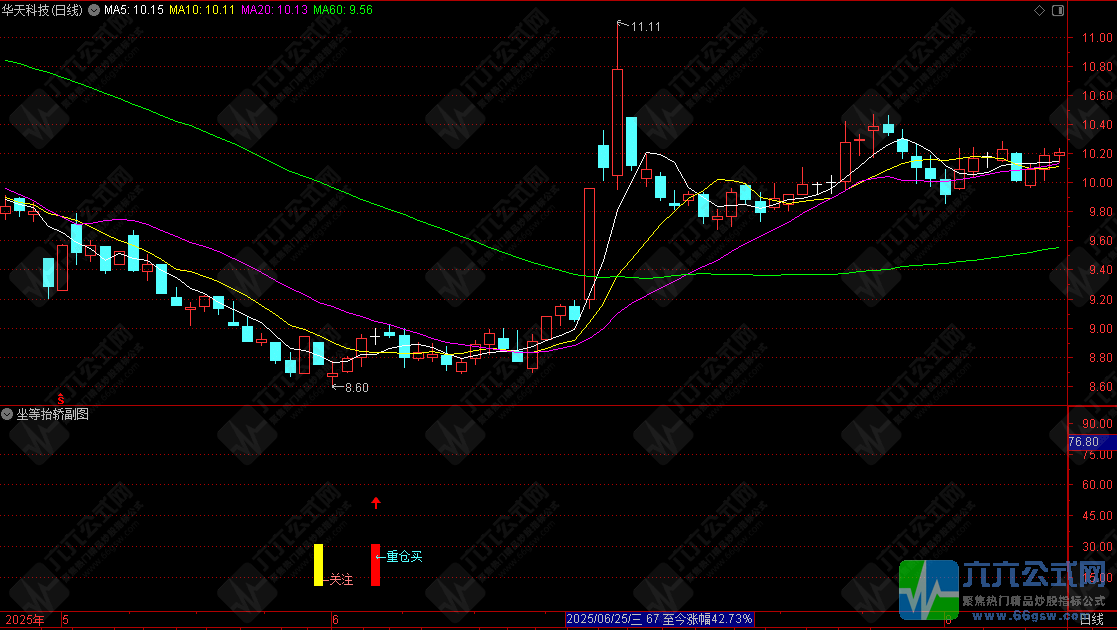
Task: Click the 90.00 sub-chart axis label
Action: coord(1097,423)
